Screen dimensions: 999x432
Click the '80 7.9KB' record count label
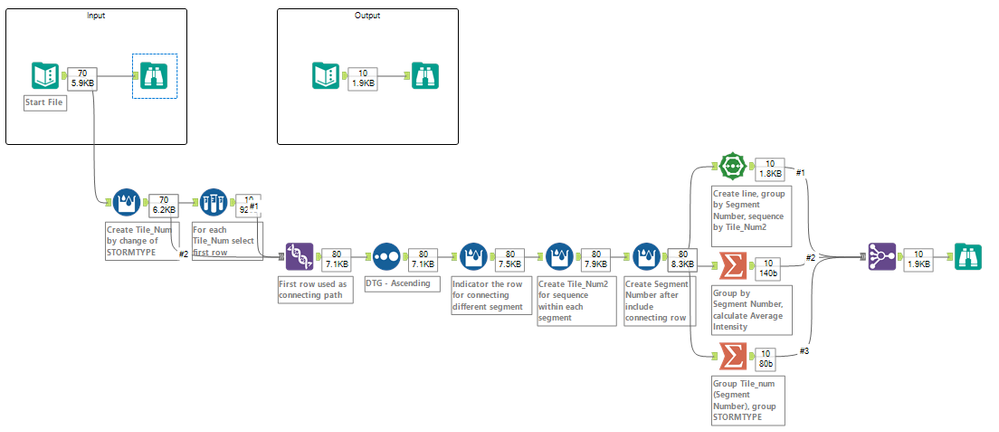[597, 259]
